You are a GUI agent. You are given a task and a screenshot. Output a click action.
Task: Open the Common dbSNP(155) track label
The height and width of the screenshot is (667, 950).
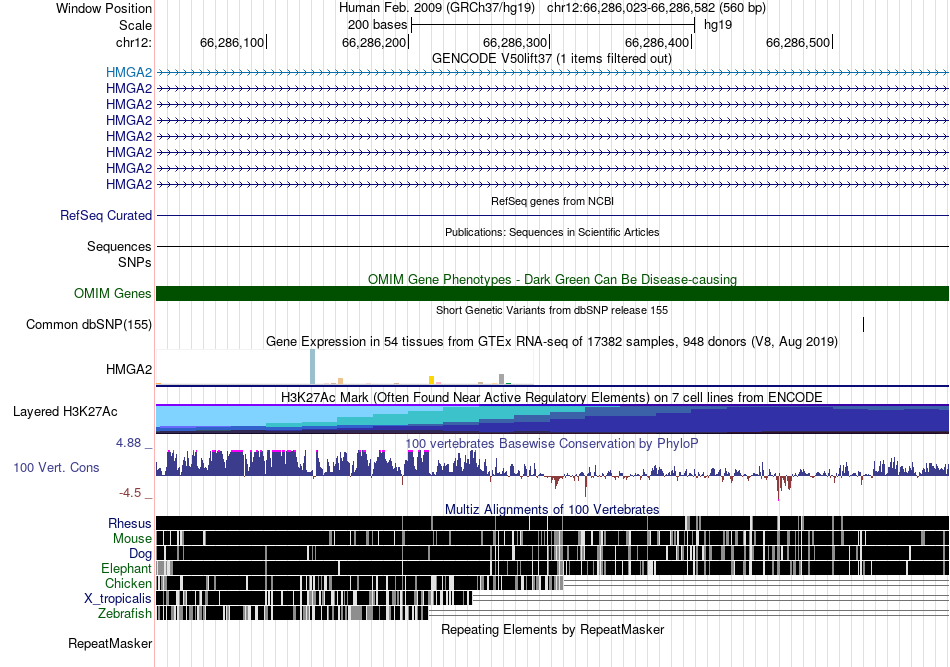coord(89,325)
